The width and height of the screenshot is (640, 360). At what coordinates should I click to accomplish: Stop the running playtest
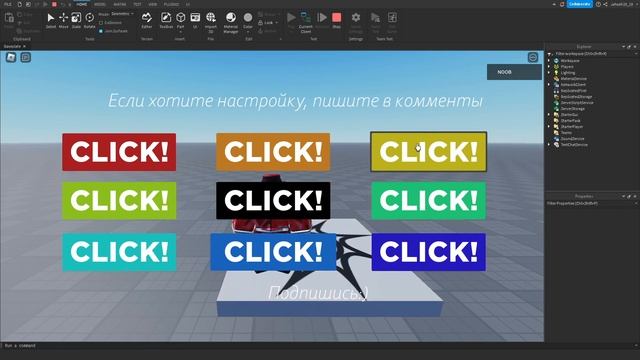336,20
